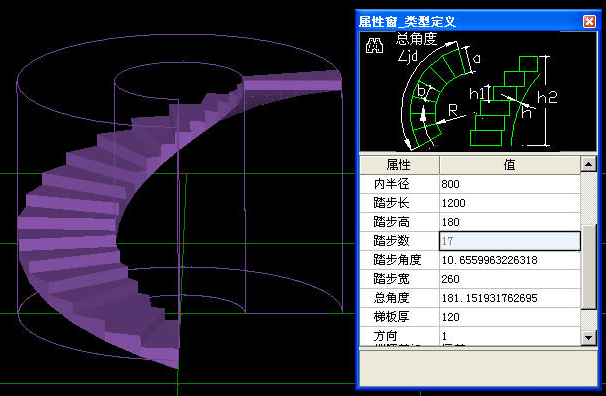Click the binoculars search icon
606x396 pixels.
click(374, 46)
